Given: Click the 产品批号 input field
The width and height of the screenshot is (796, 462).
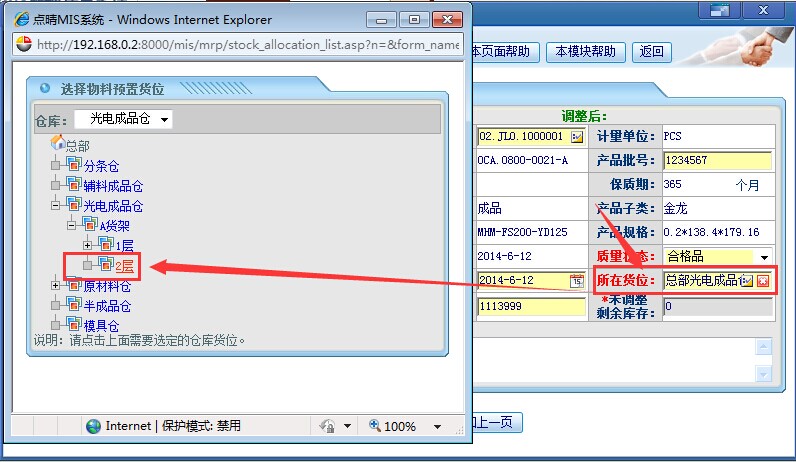Looking at the screenshot, I should [x=717, y=160].
